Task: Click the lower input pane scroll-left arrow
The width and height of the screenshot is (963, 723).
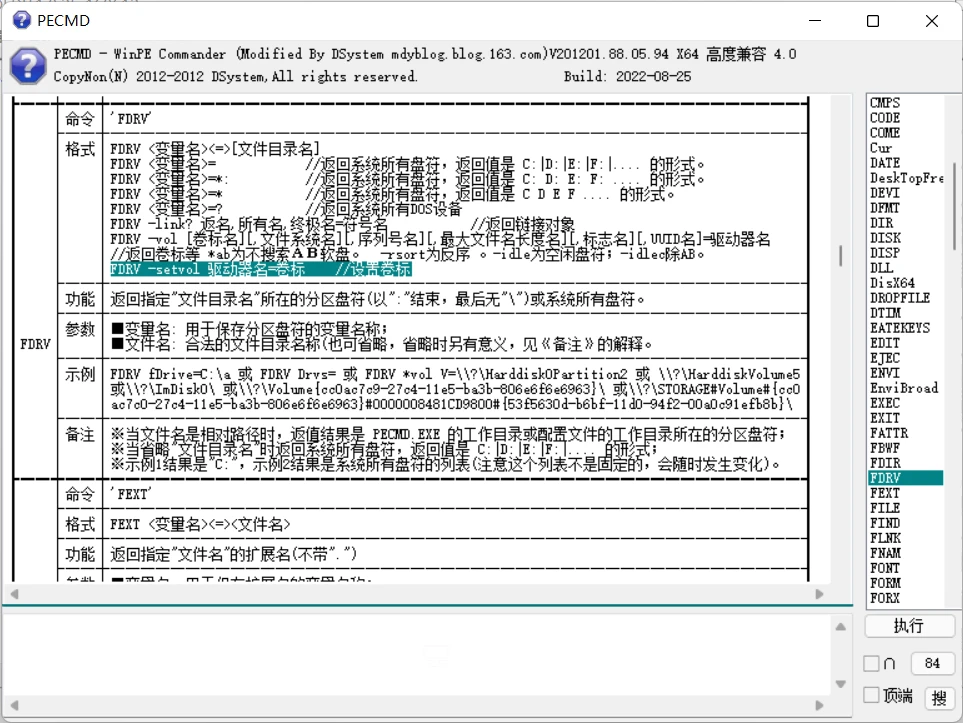Action: [15, 706]
